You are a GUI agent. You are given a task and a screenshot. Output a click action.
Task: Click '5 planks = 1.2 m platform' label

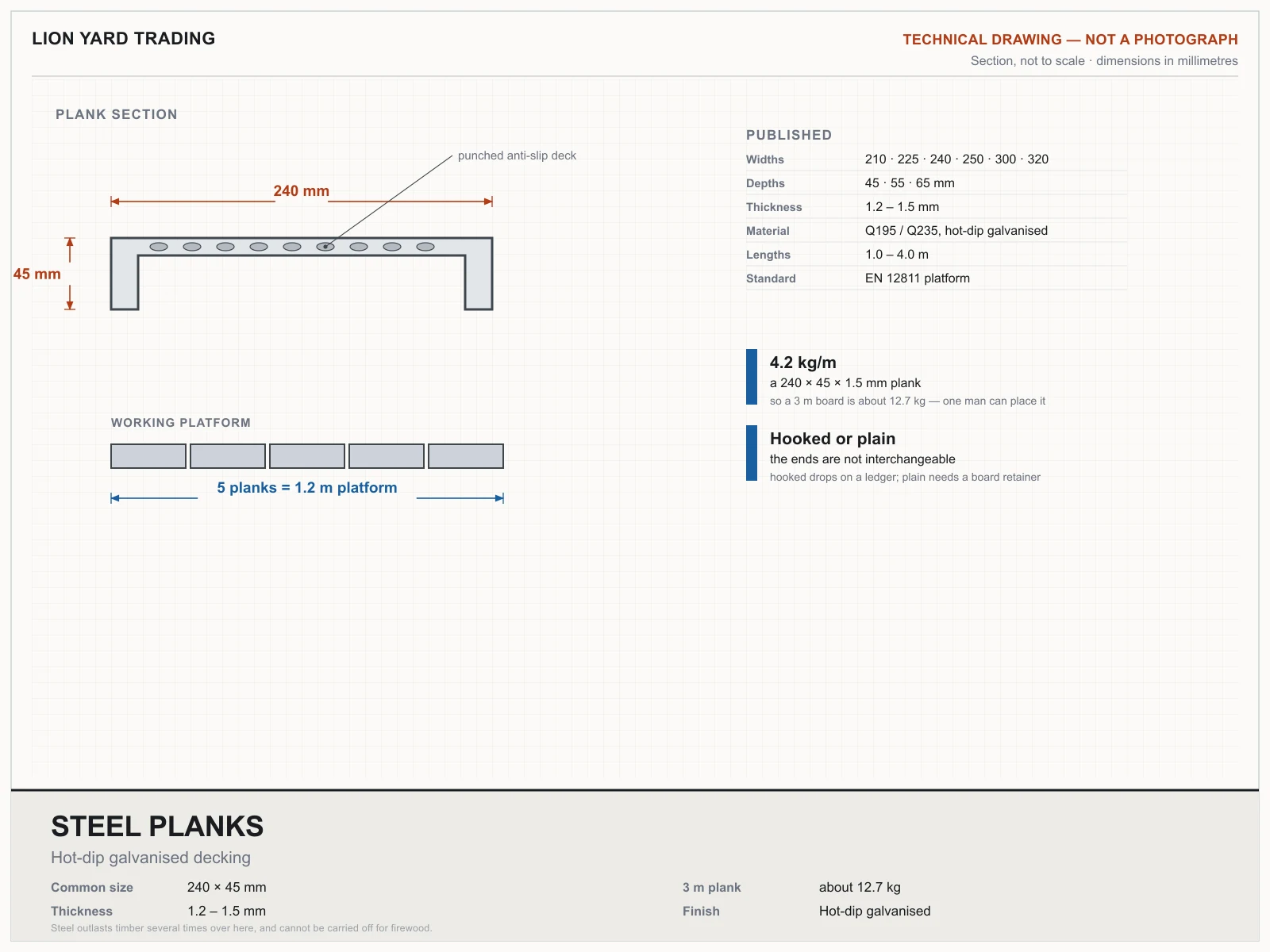coord(307,488)
